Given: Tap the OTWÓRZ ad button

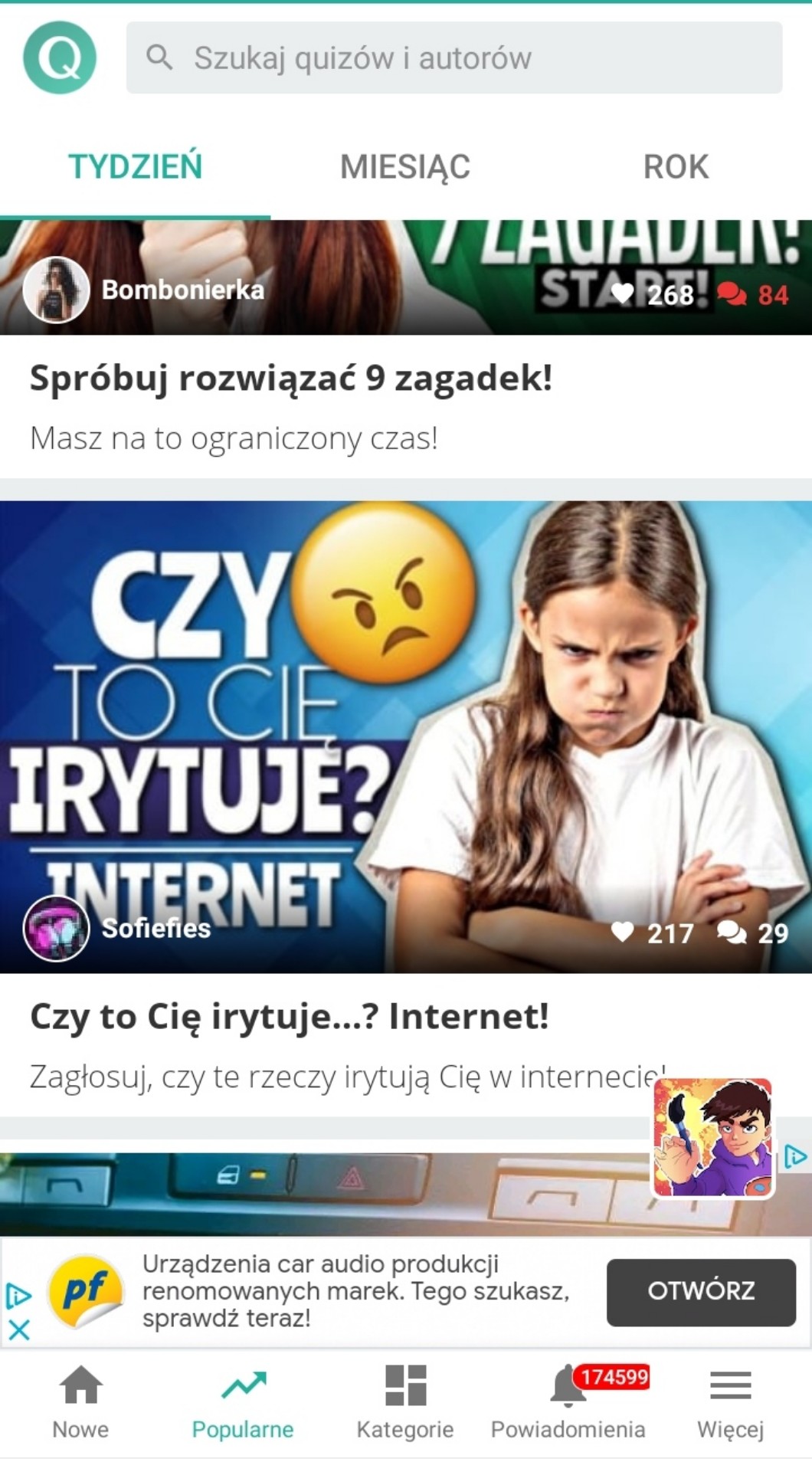Looking at the screenshot, I should pos(701,1292).
